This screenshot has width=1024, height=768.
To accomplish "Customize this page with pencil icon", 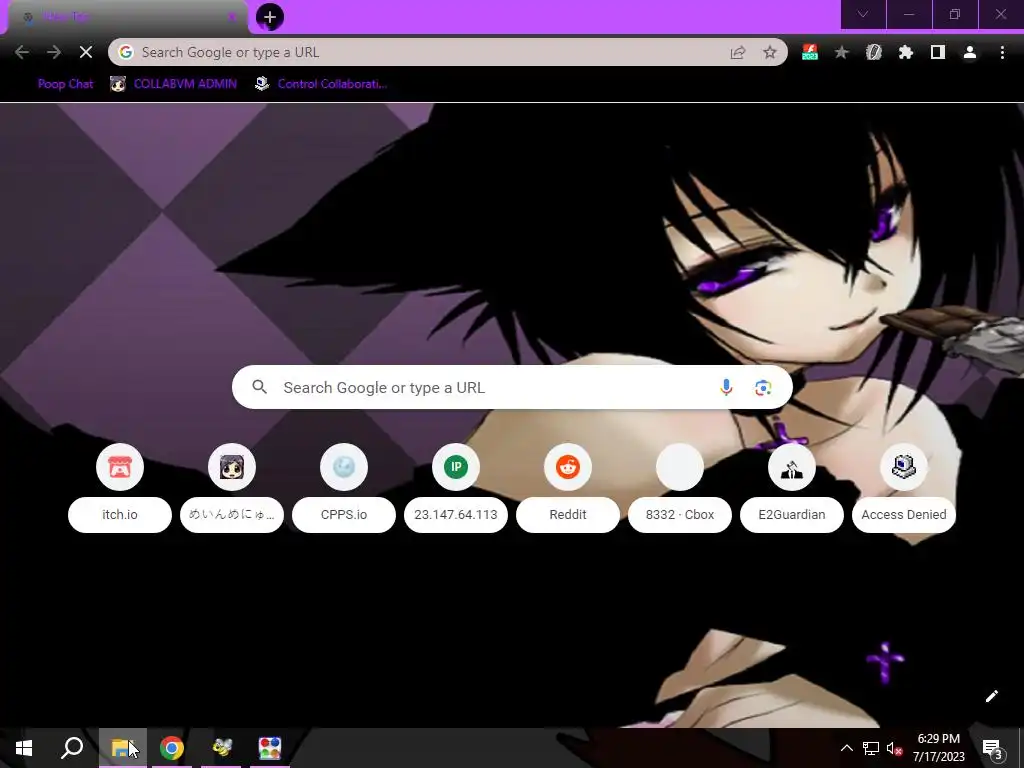I will (x=991, y=696).
